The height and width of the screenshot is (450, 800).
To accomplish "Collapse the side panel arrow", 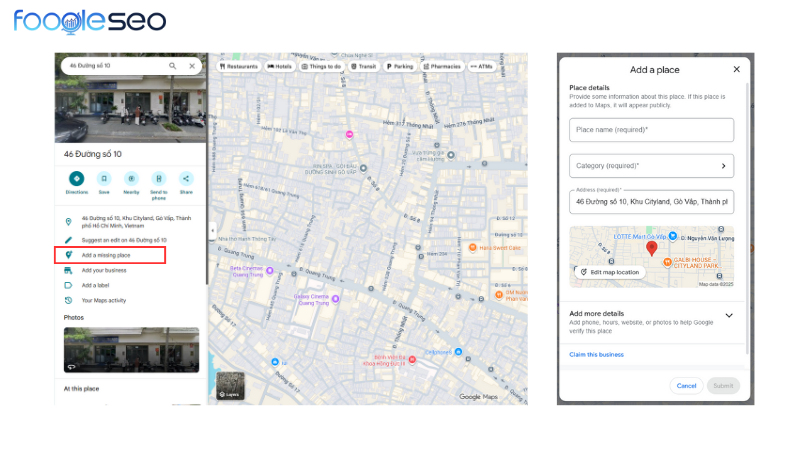I will click(212, 231).
